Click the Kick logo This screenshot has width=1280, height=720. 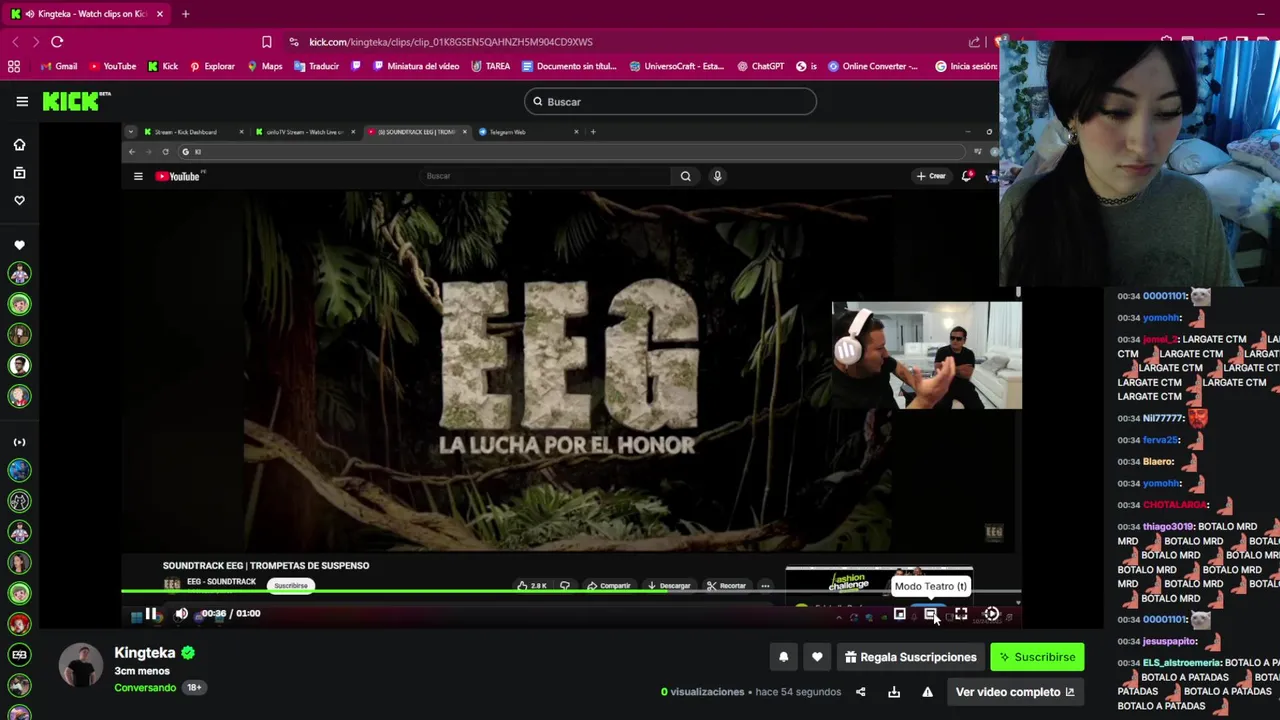(76, 101)
